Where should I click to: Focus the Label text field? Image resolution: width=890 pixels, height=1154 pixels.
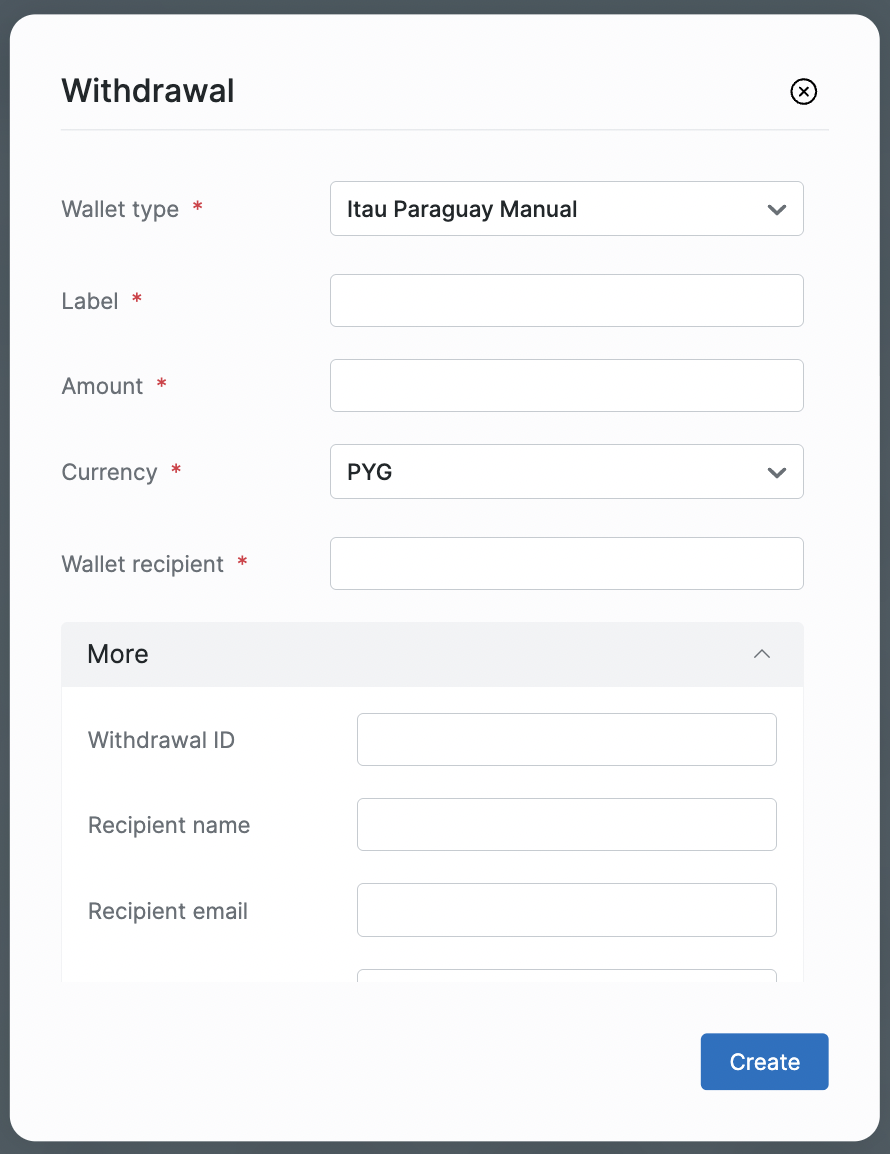point(566,300)
